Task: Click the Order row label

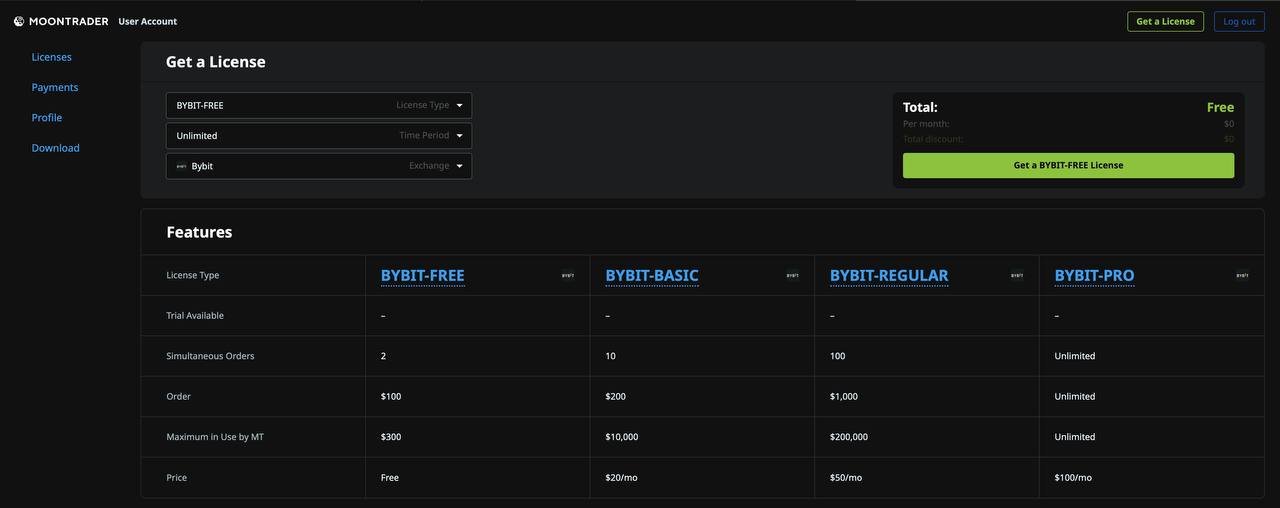Action: tap(178, 397)
